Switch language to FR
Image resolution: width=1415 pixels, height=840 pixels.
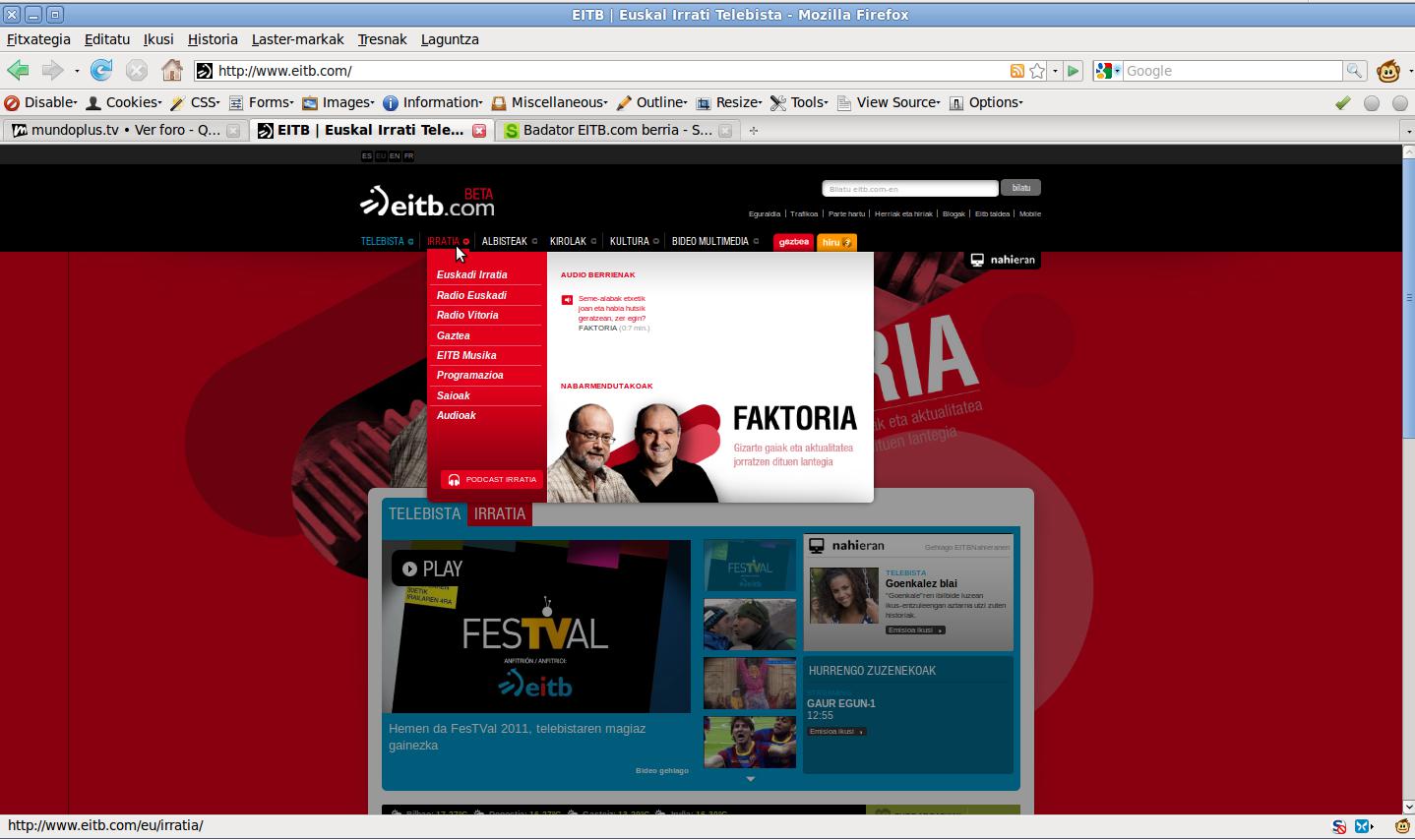pyautogui.click(x=408, y=156)
